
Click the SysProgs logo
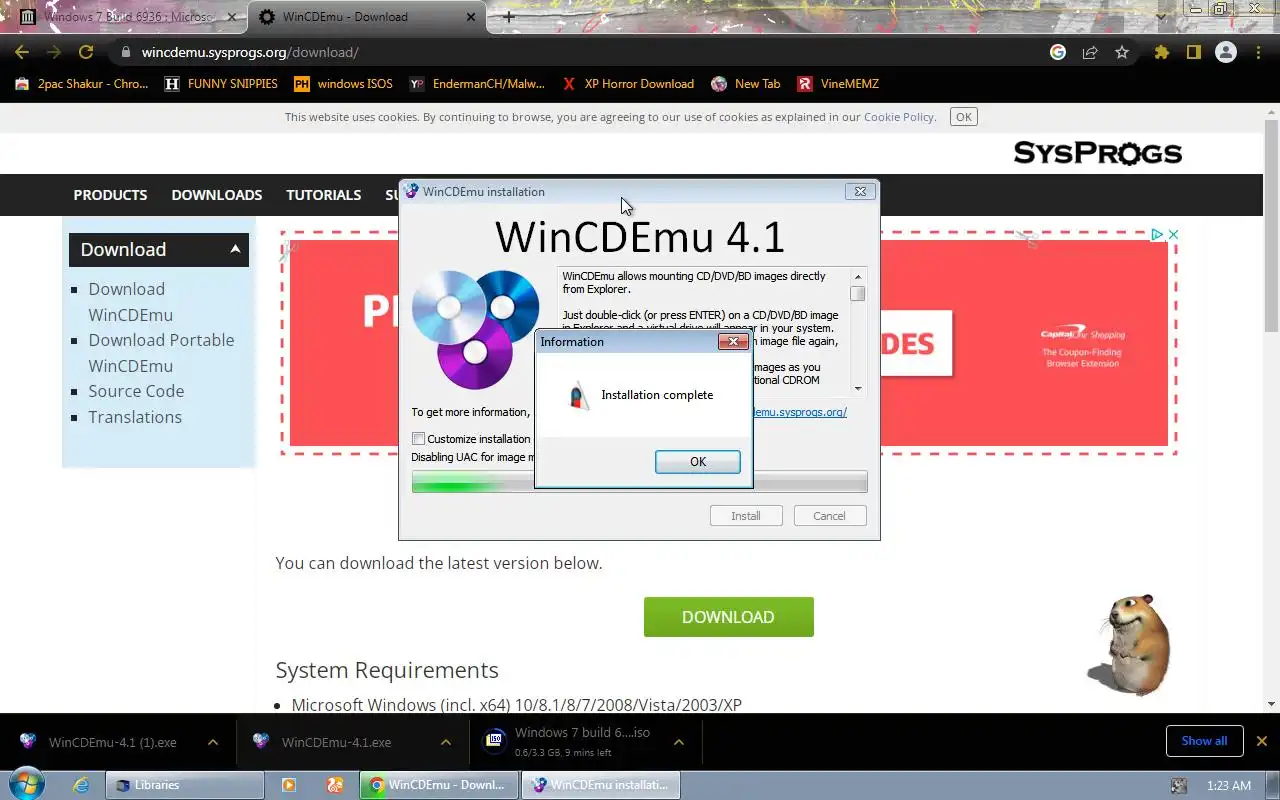point(1098,153)
